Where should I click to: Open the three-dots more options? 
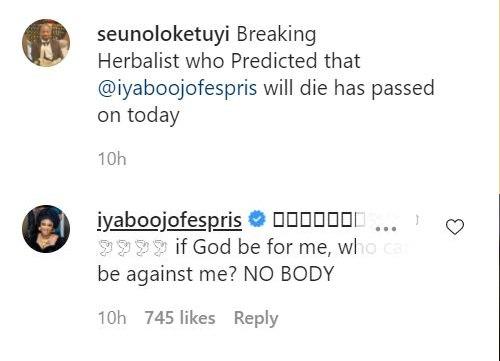[386, 229]
